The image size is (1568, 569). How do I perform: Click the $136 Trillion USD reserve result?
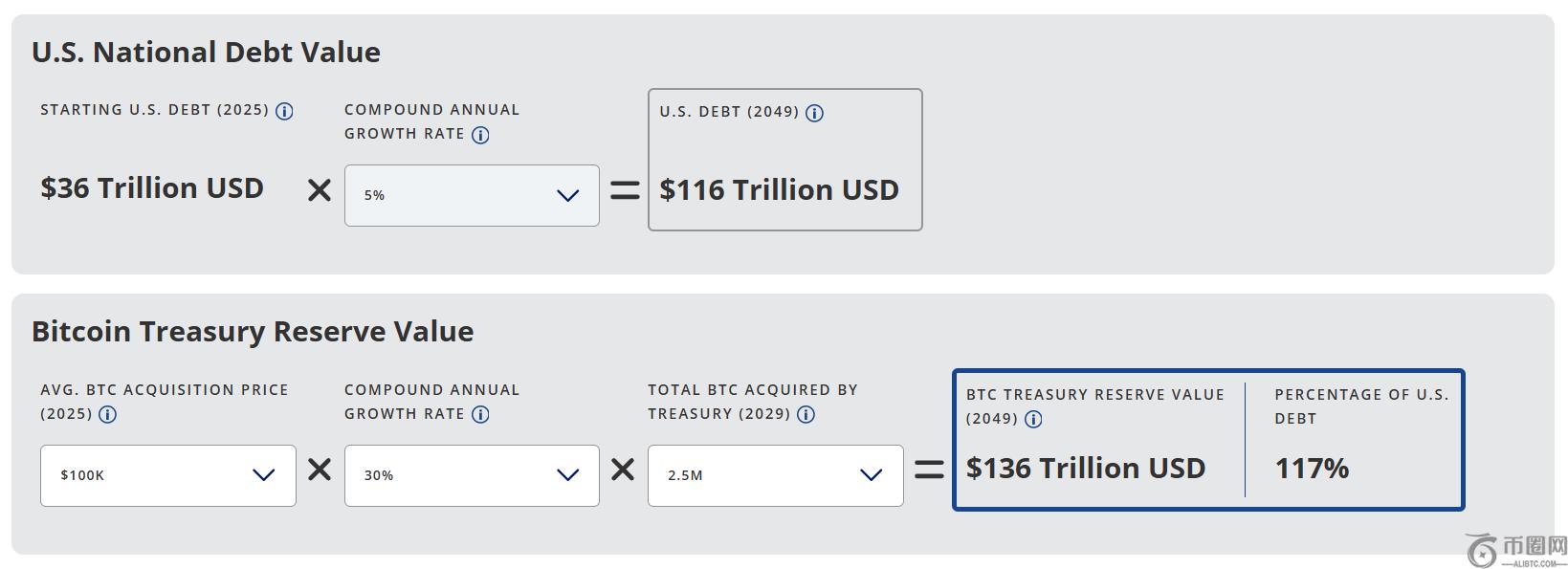pos(1085,469)
